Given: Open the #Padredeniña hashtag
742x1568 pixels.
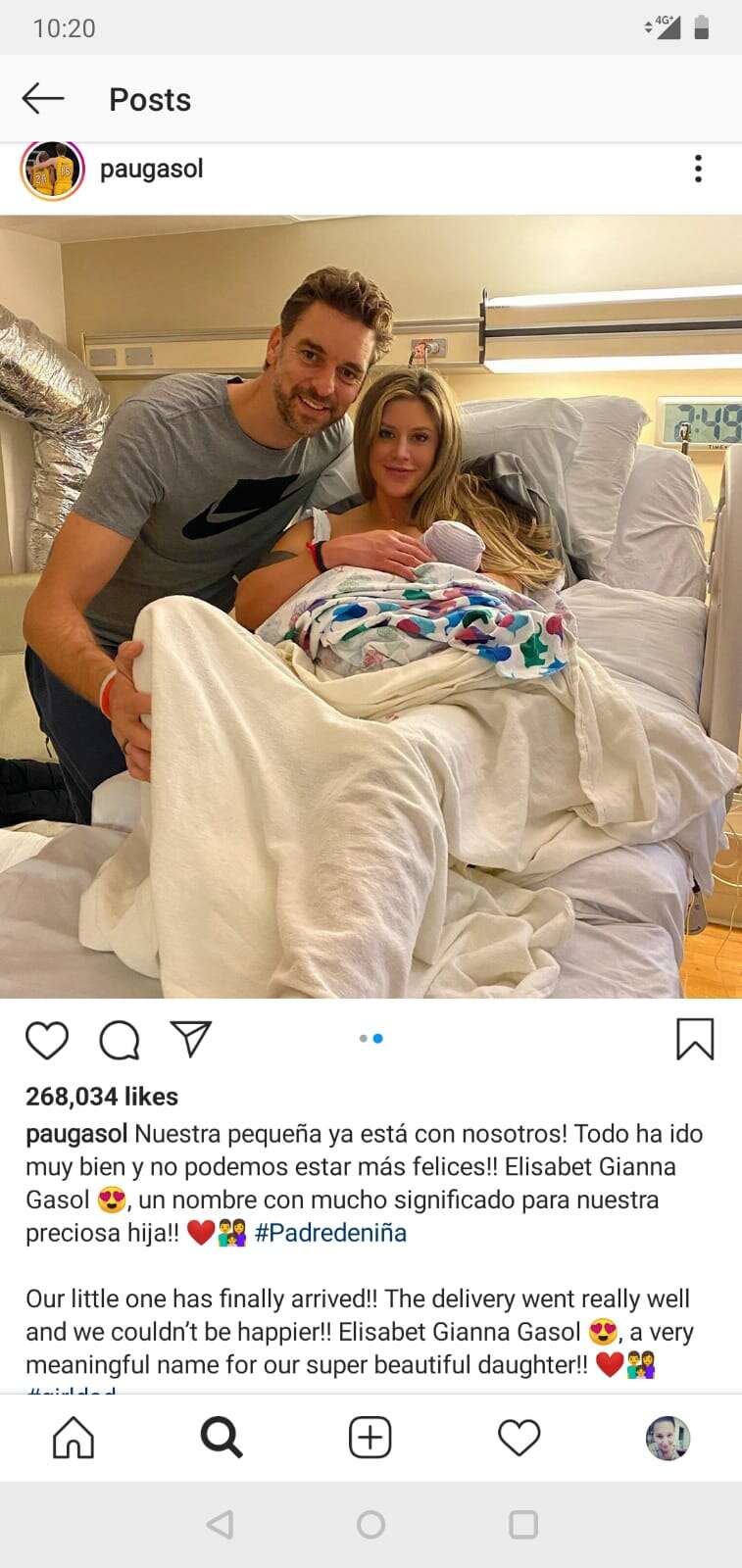Looking at the screenshot, I should 330,1233.
